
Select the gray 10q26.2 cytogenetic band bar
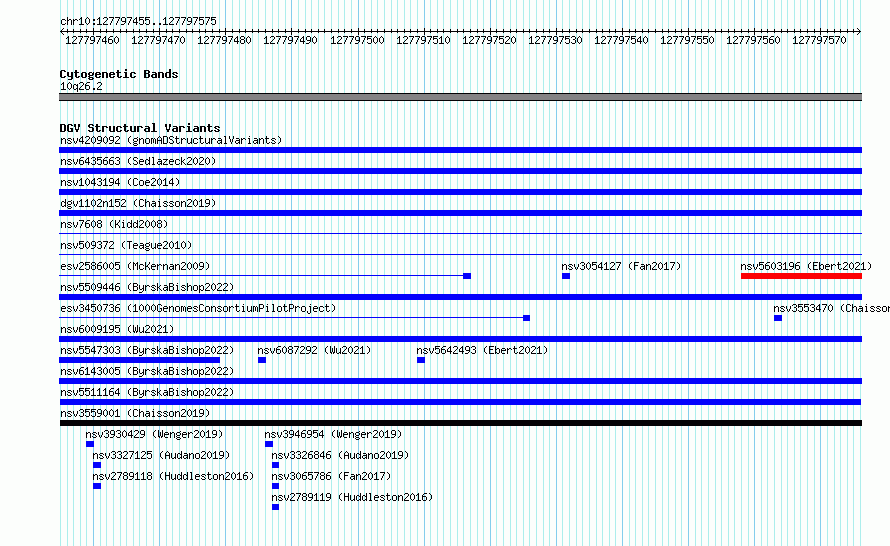tap(460, 97)
